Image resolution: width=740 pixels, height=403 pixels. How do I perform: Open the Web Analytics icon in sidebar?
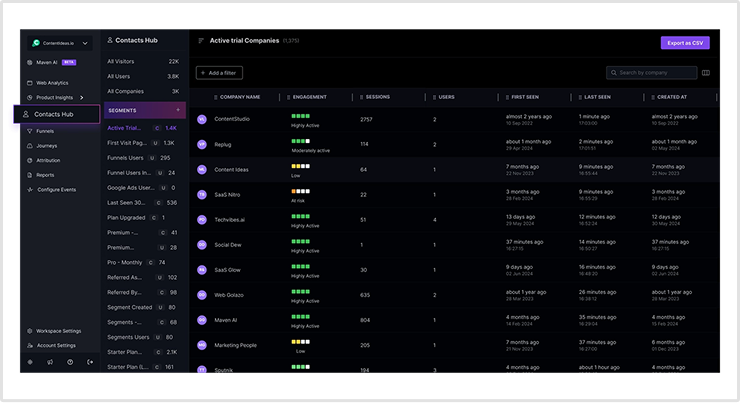30,83
